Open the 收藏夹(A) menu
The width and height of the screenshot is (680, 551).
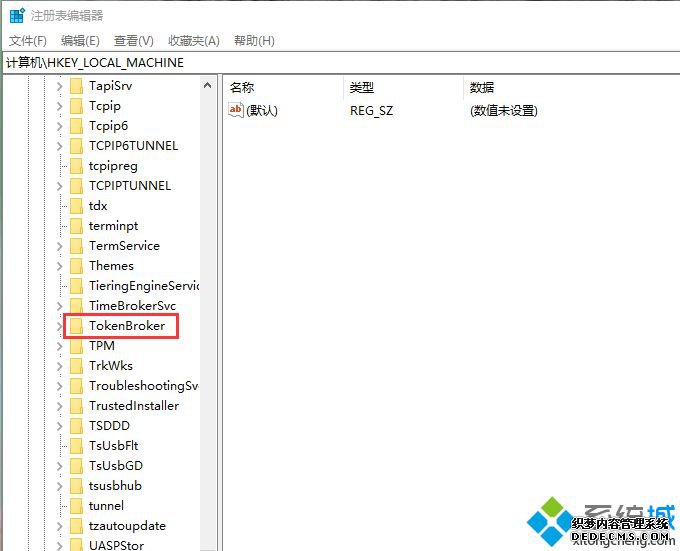(x=194, y=41)
